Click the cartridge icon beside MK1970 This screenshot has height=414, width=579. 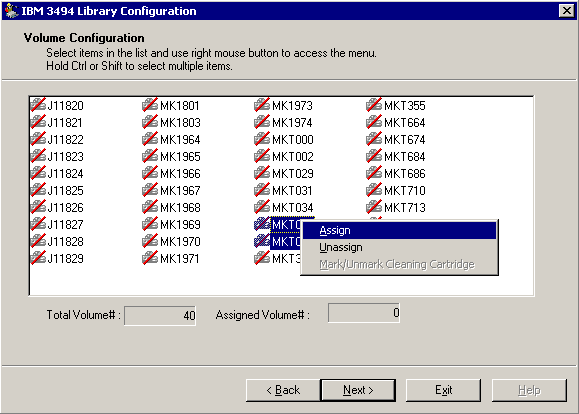tap(150, 241)
